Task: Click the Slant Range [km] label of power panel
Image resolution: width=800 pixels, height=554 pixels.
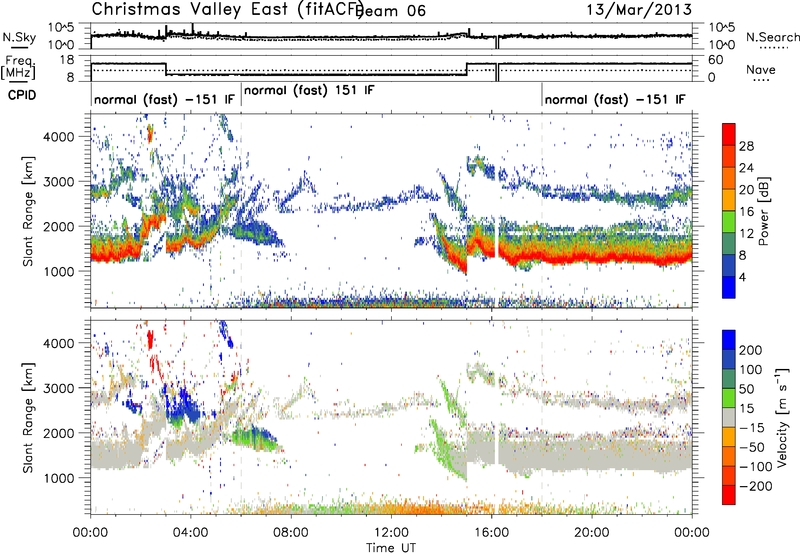Action: (28, 211)
